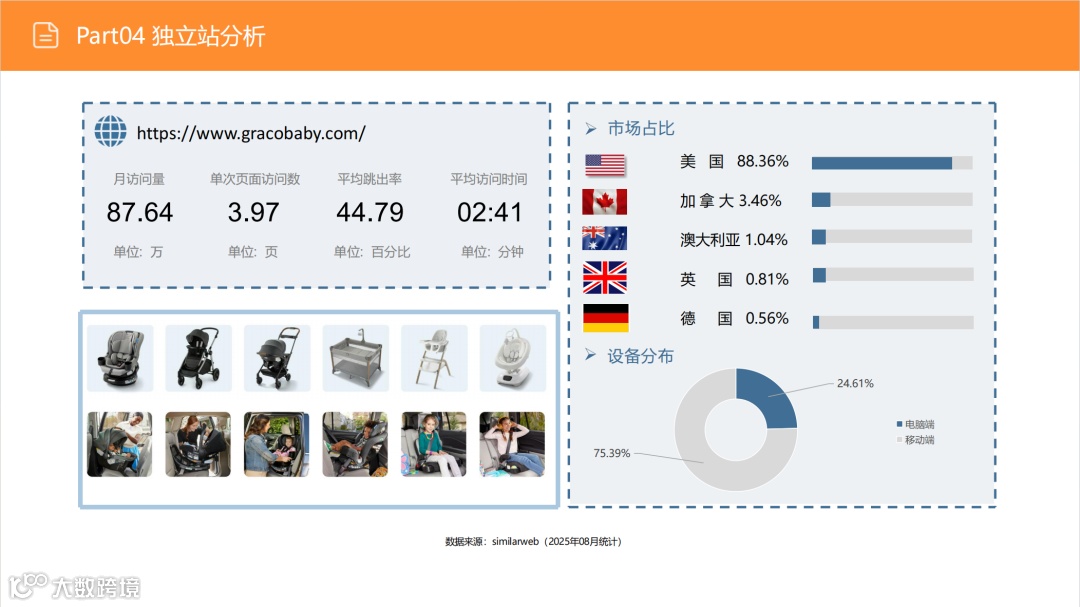The image size is (1080, 607).
Task: Click the document icon beside Part04 title
Action: 45,35
